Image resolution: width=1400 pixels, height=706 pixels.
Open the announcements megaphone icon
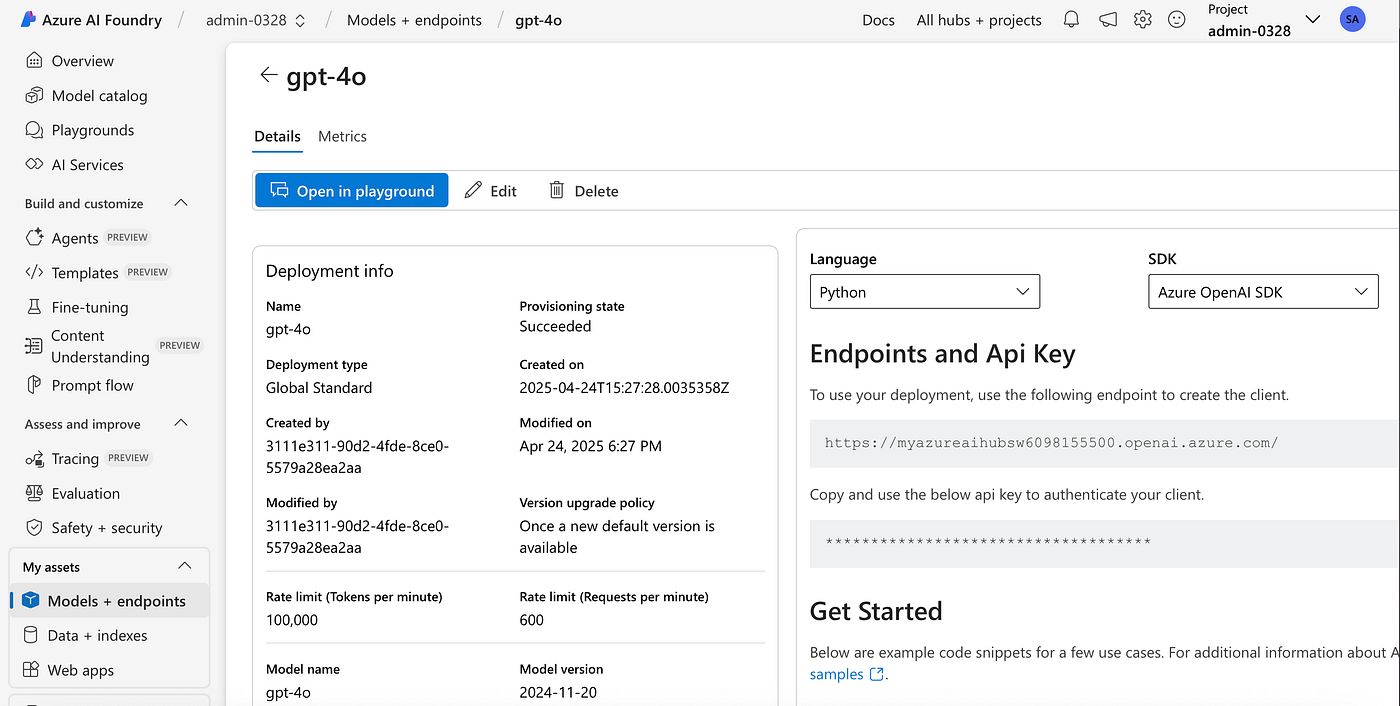pos(1107,20)
